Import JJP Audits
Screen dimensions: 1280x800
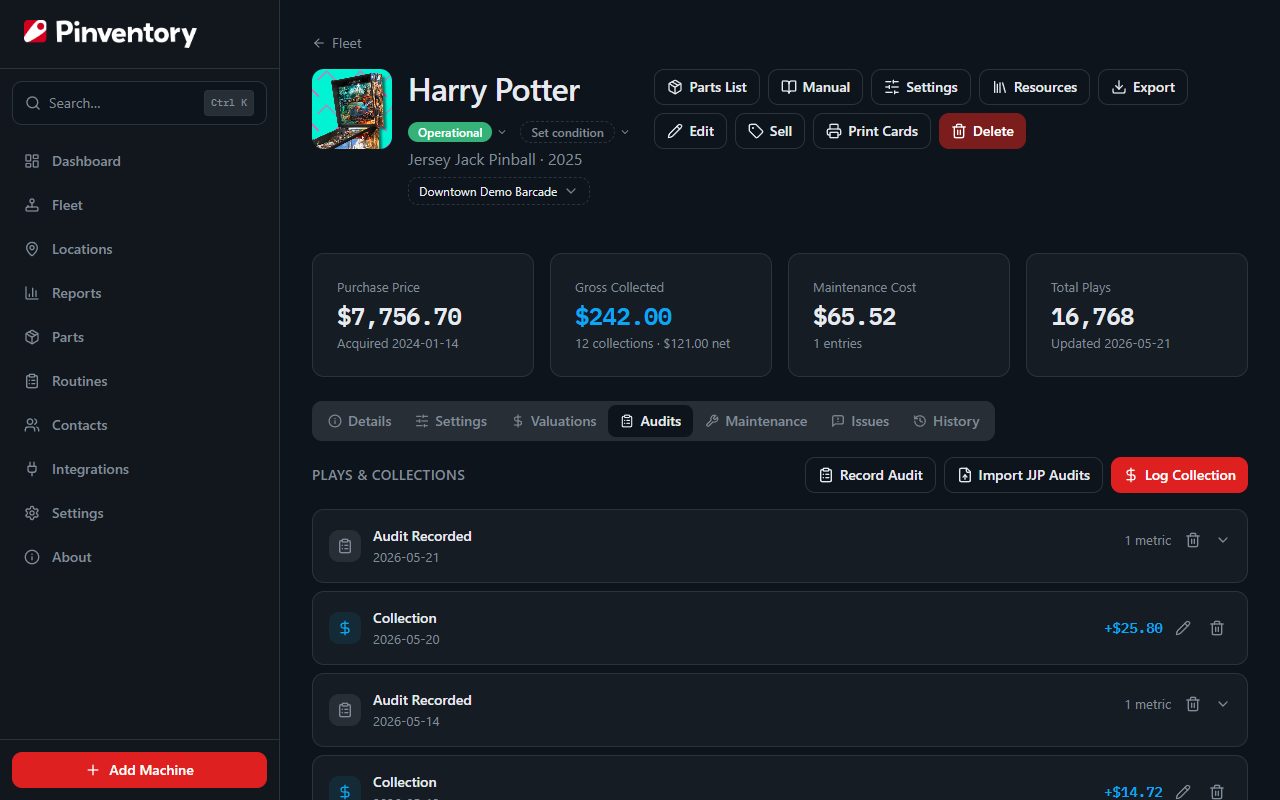tap(1023, 475)
